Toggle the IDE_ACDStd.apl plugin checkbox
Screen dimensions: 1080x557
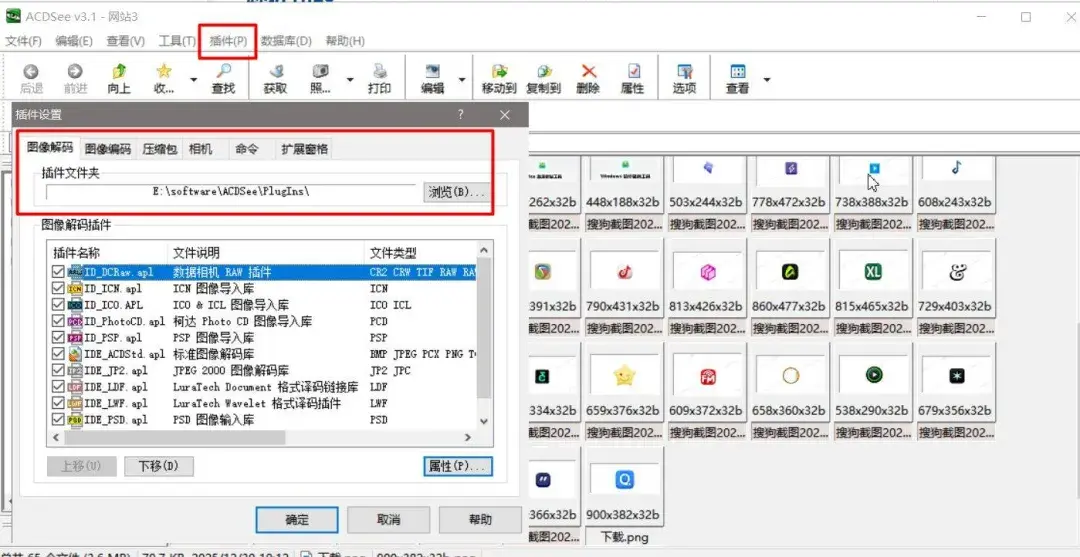58,354
